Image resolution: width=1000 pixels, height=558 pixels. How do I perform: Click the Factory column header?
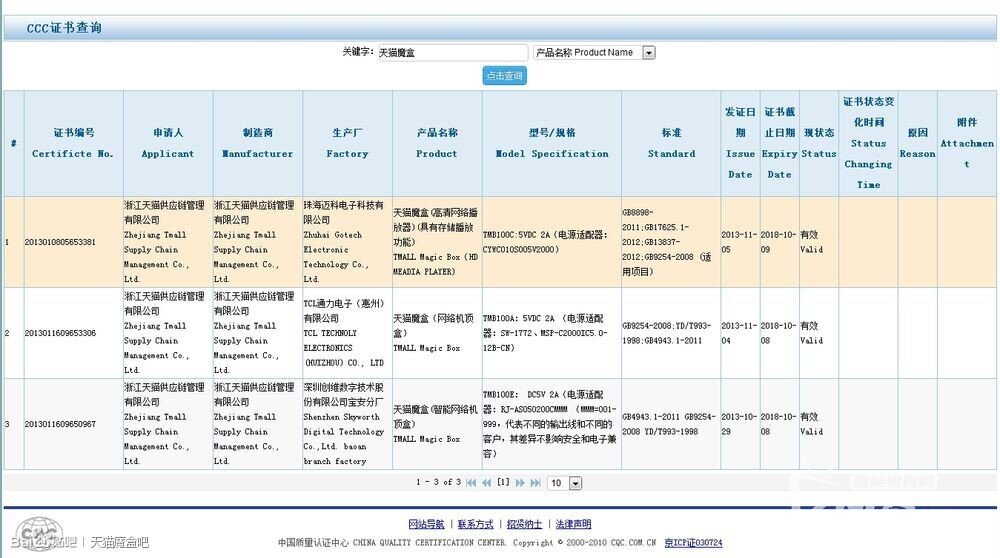(x=348, y=143)
